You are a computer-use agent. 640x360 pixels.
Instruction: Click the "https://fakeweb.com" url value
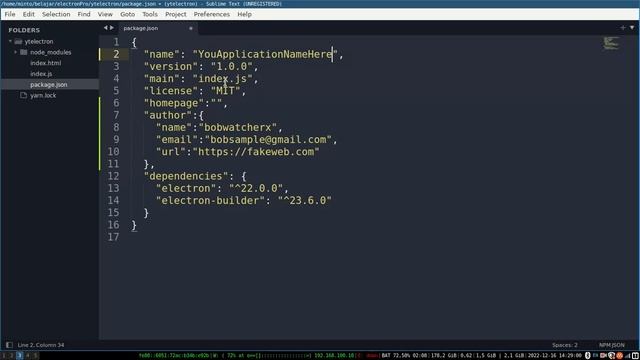[x=256, y=152]
